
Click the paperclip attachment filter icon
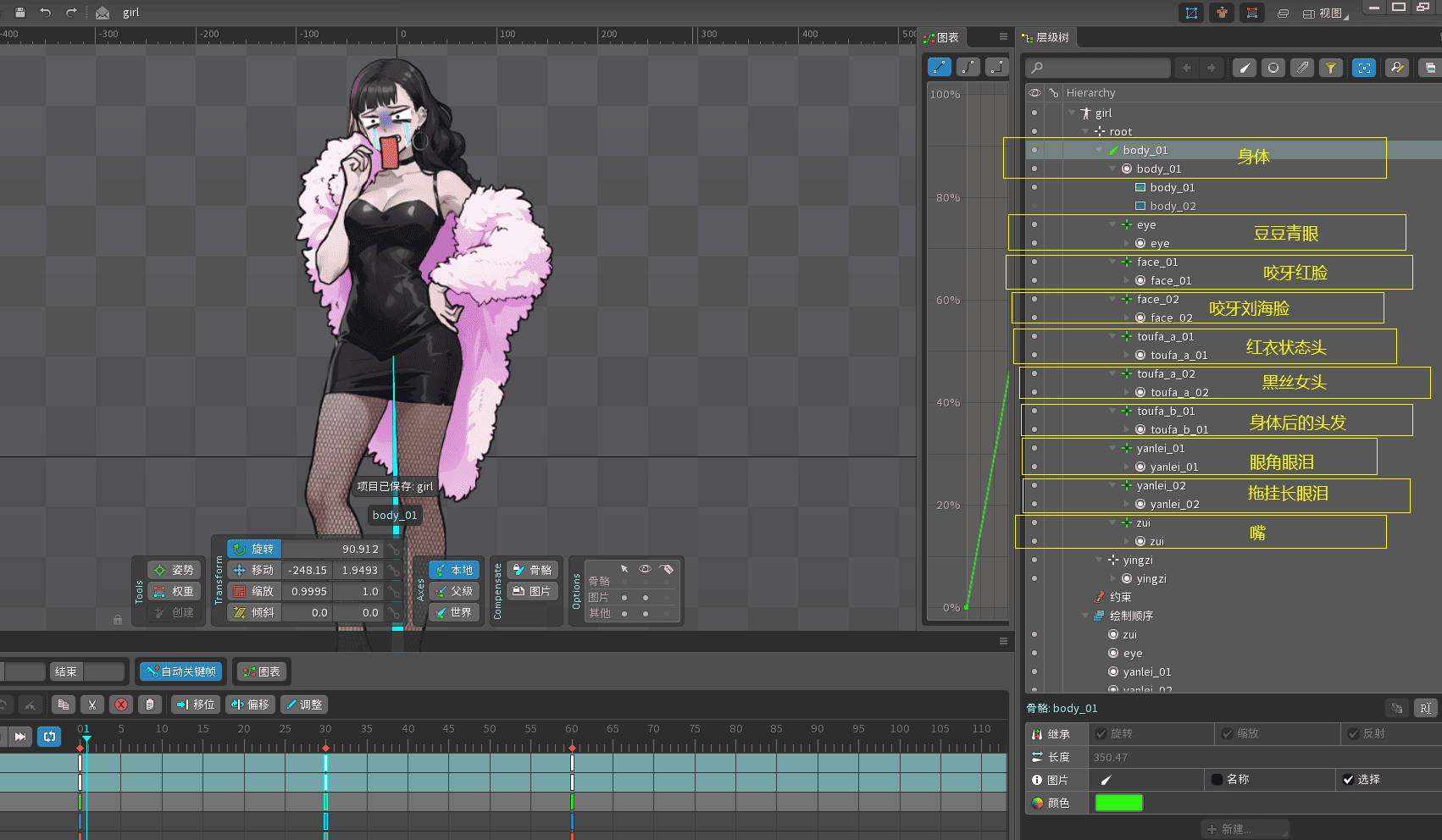[x=1302, y=68]
